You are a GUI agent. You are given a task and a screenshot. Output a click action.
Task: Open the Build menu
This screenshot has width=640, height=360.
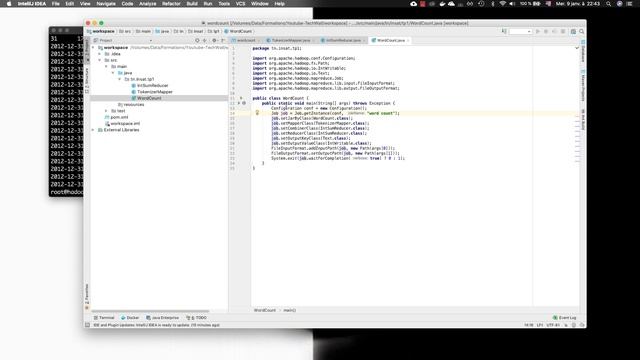pyautogui.click(x=192, y=4)
